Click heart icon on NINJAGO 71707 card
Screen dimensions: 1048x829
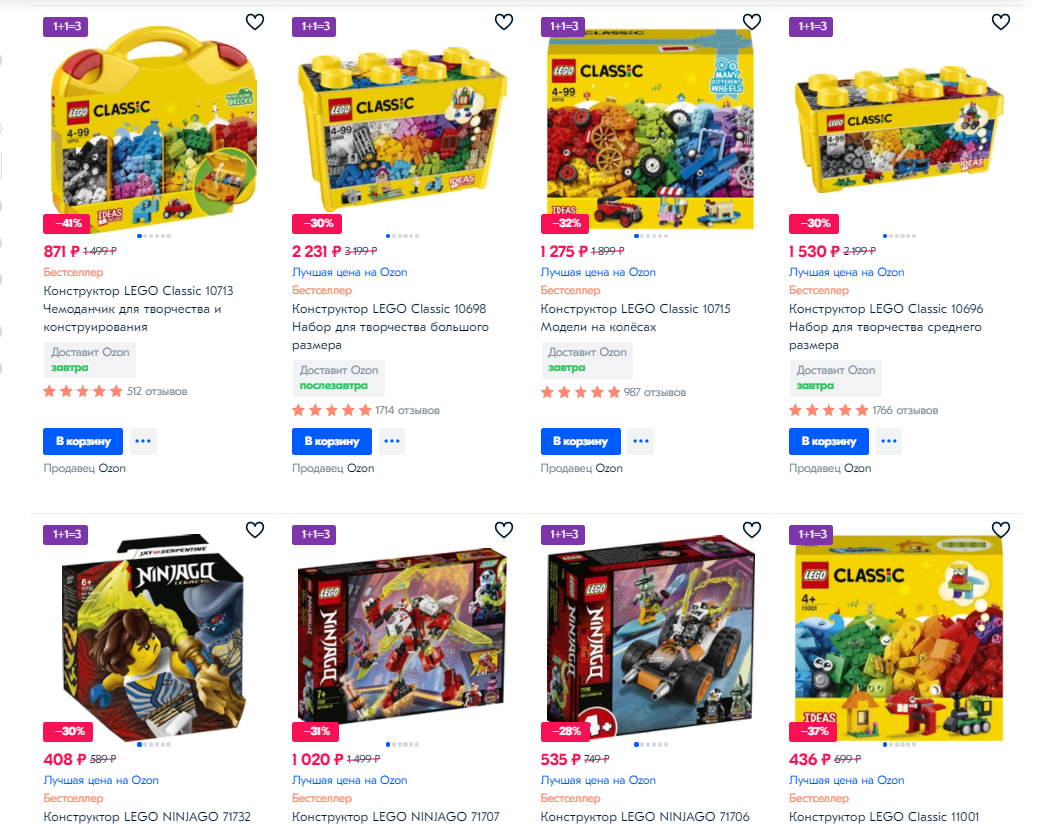pyautogui.click(x=503, y=529)
